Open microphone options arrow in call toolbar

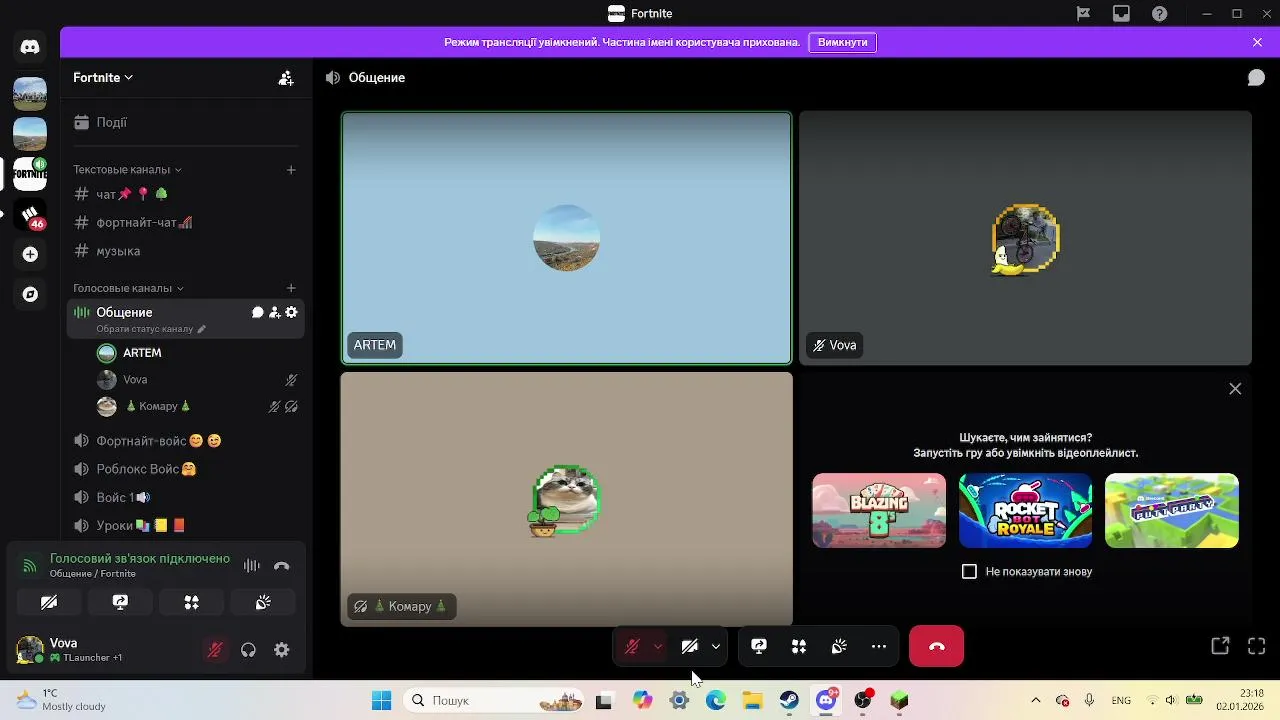pyautogui.click(x=657, y=647)
